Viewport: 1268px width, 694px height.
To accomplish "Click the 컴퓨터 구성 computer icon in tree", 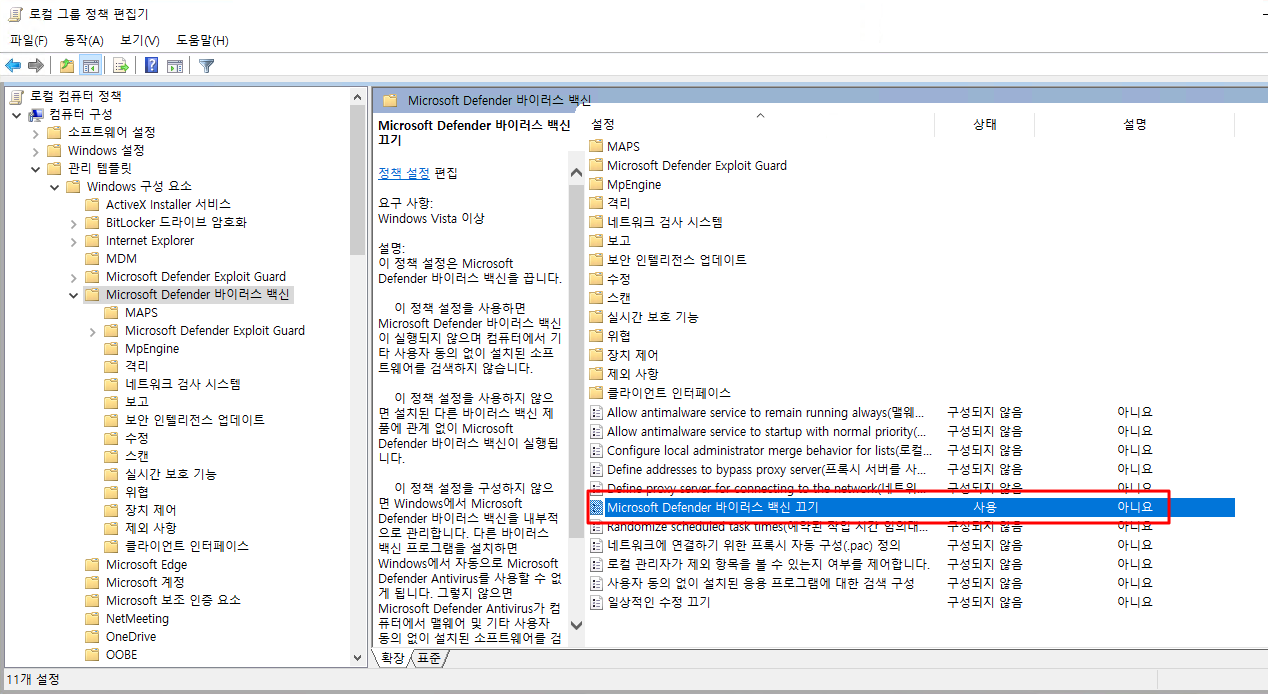I will [x=36, y=114].
